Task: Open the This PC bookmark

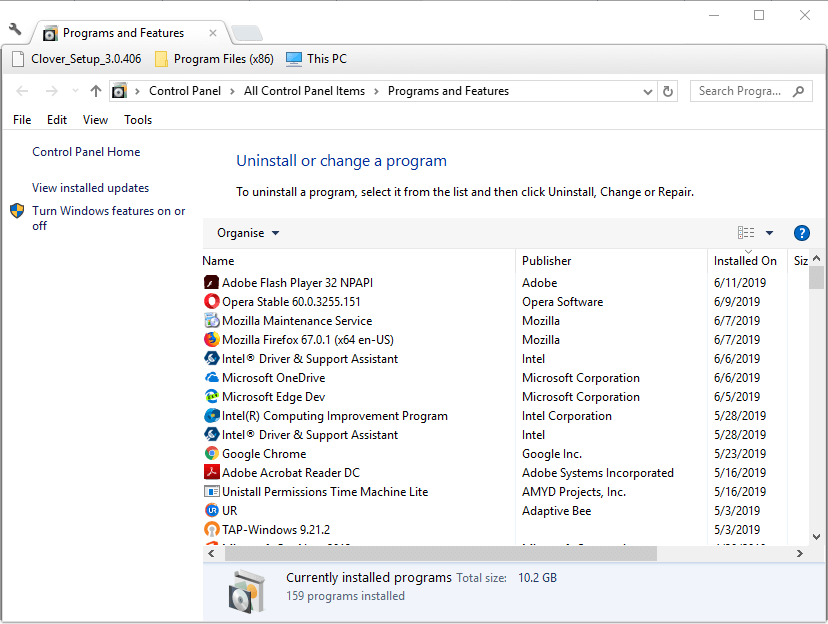Action: coord(316,59)
